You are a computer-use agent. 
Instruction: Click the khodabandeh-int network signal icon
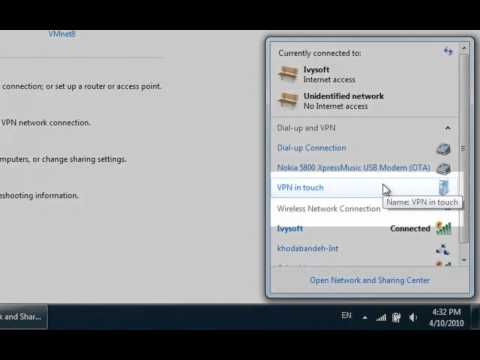(x=443, y=249)
